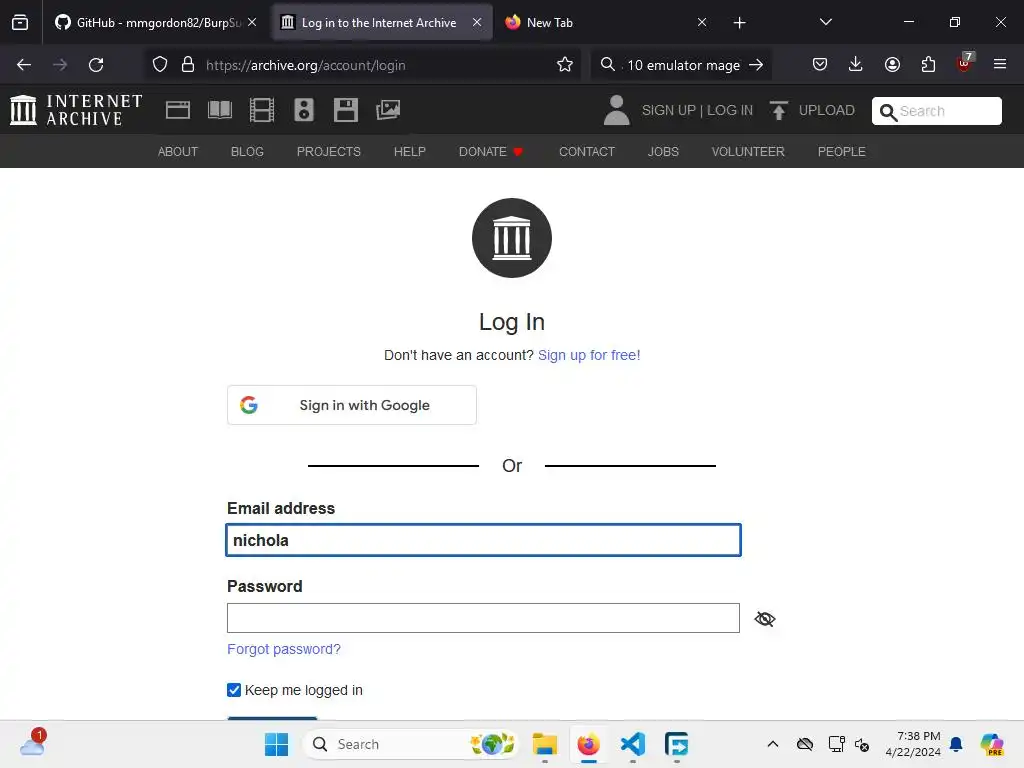Click the address bar URL archive.org/account/login

pos(306,65)
